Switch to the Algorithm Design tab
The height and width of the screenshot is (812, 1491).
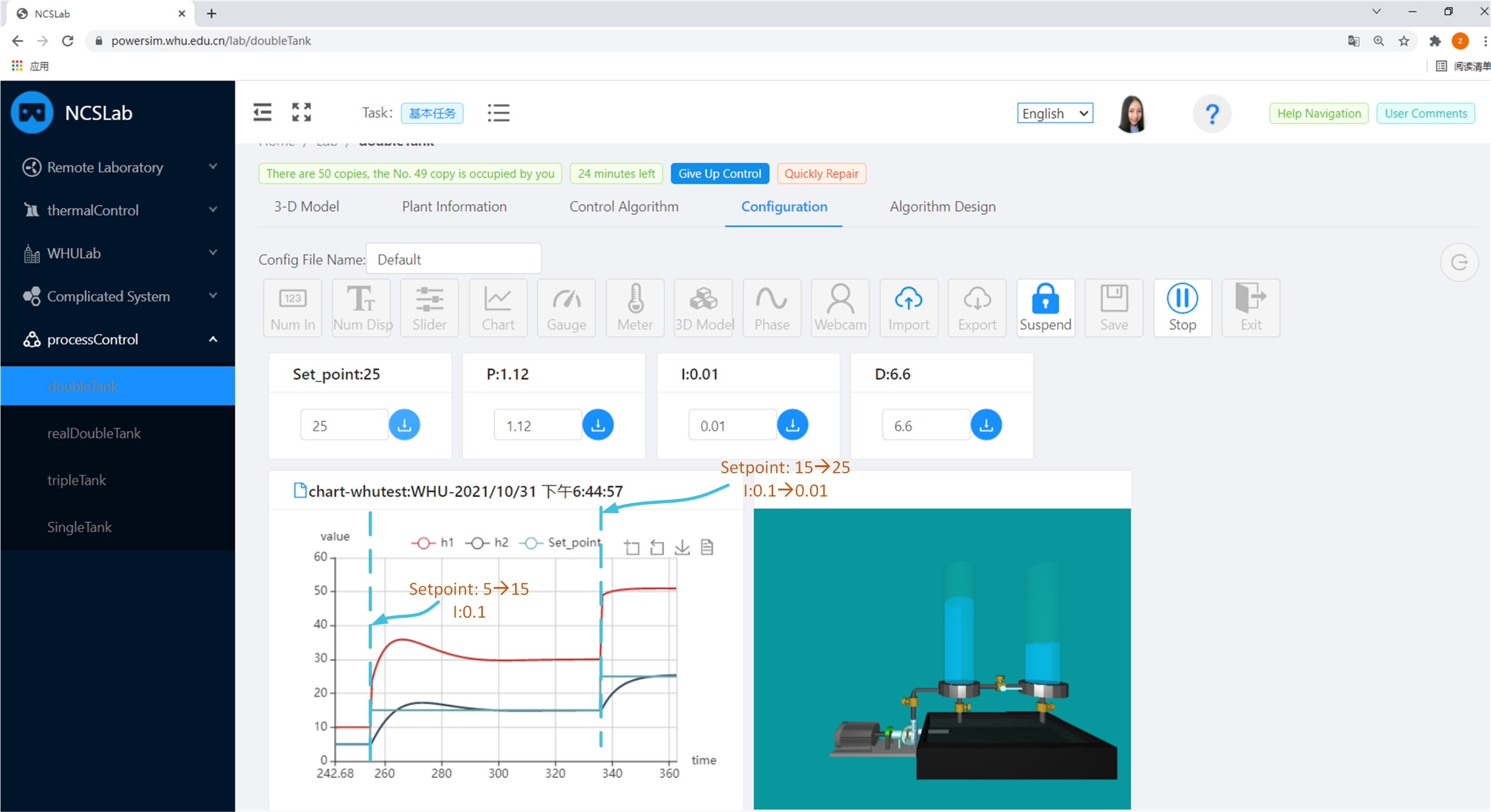942,206
